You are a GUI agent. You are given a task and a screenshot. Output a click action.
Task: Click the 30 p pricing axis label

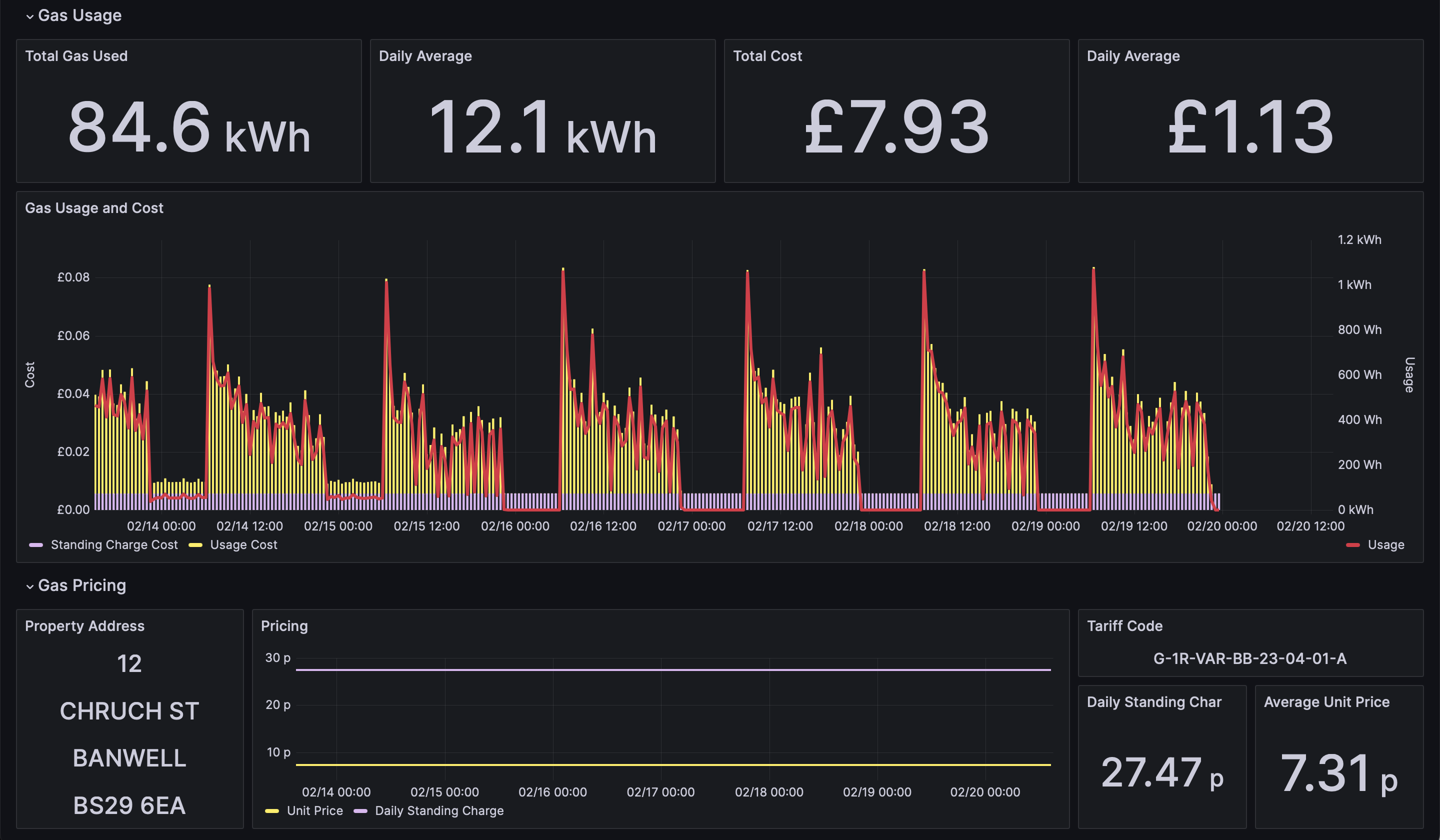(x=277, y=657)
